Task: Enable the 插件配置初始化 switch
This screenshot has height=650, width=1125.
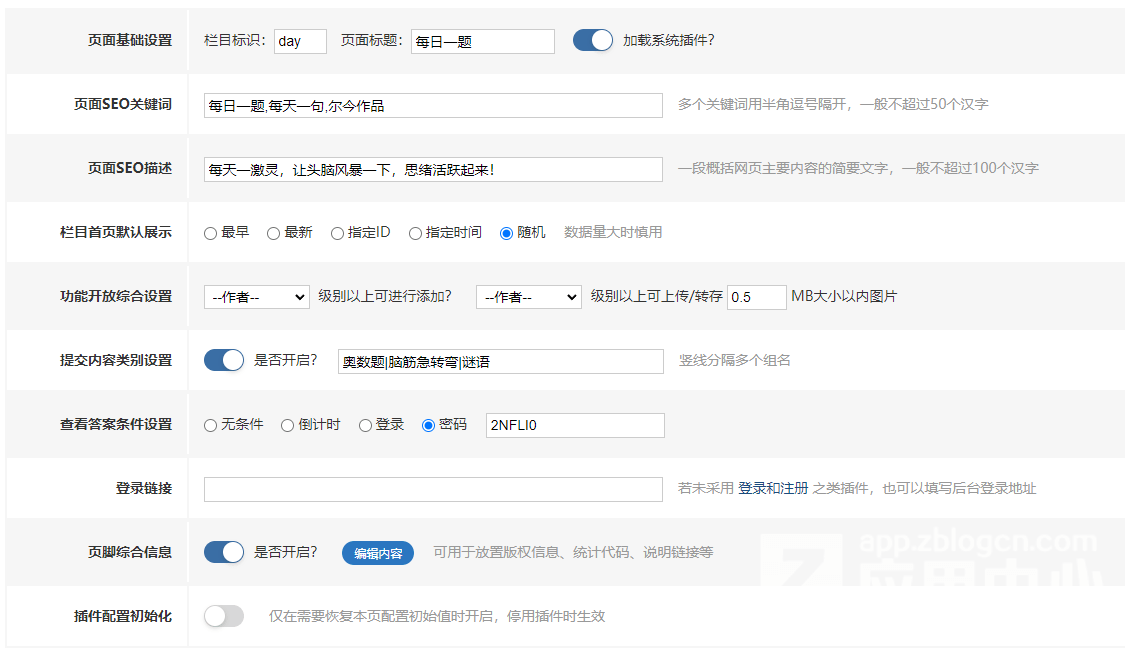Action: point(224,616)
